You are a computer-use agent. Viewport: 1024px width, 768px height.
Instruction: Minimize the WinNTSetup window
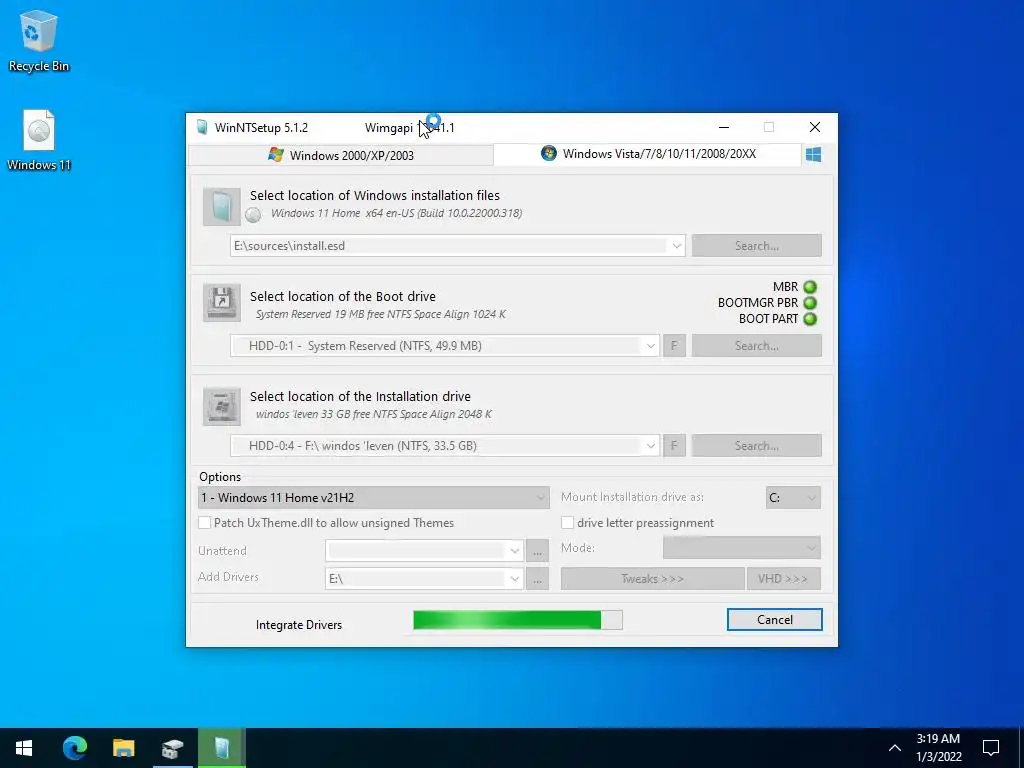[724, 127]
